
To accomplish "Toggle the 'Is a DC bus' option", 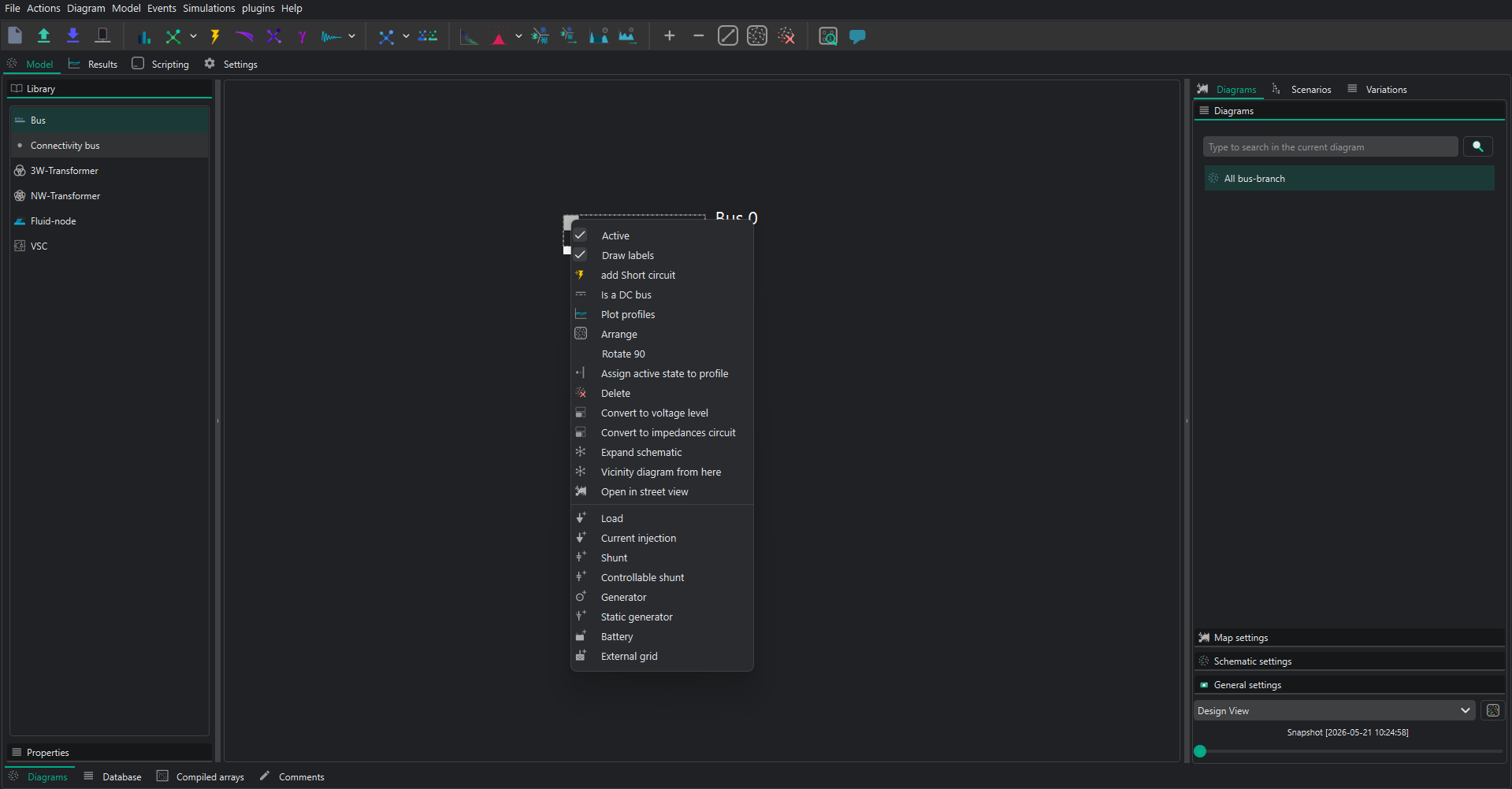I will 626,294.
